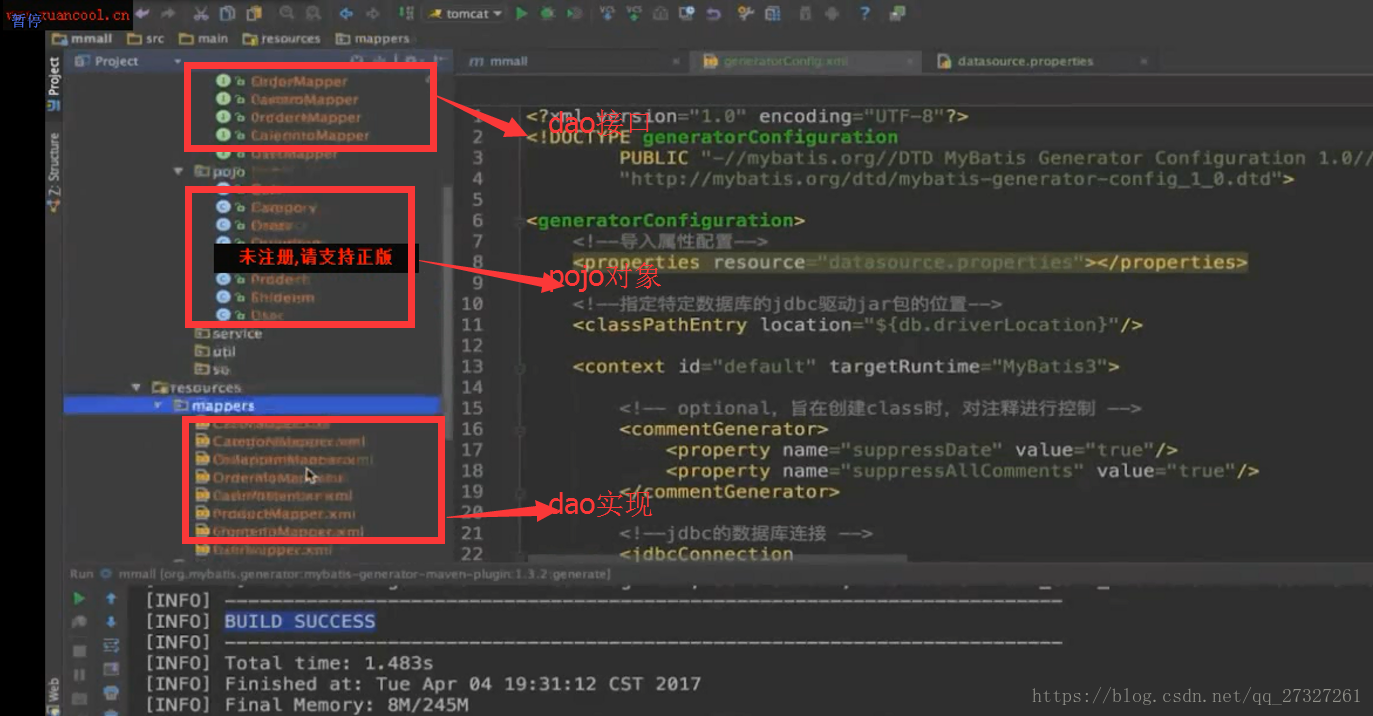
Task: Click the Cut scissors icon
Action: point(201,14)
